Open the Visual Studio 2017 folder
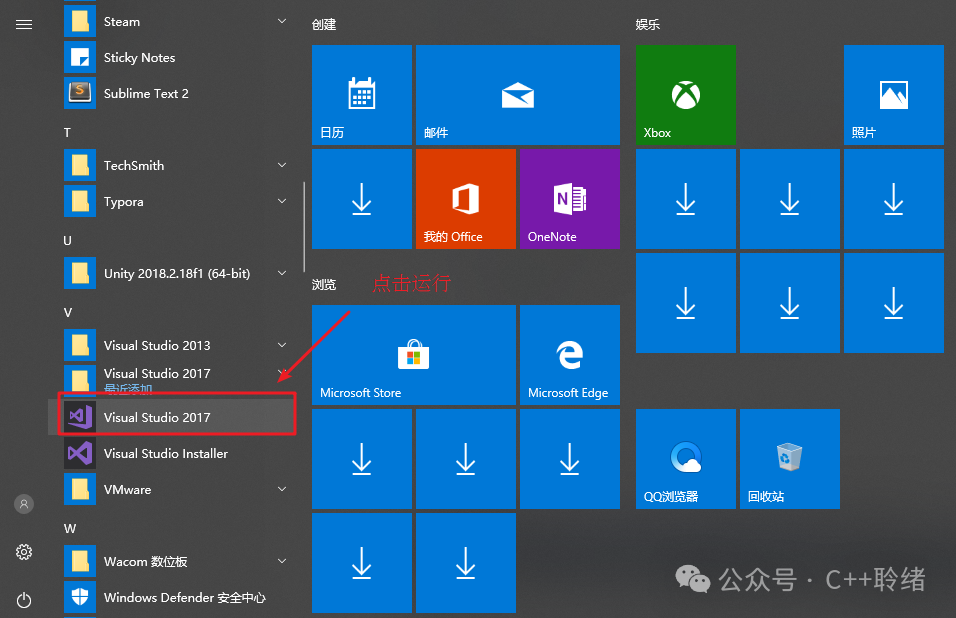The width and height of the screenshot is (956, 618). click(x=177, y=378)
